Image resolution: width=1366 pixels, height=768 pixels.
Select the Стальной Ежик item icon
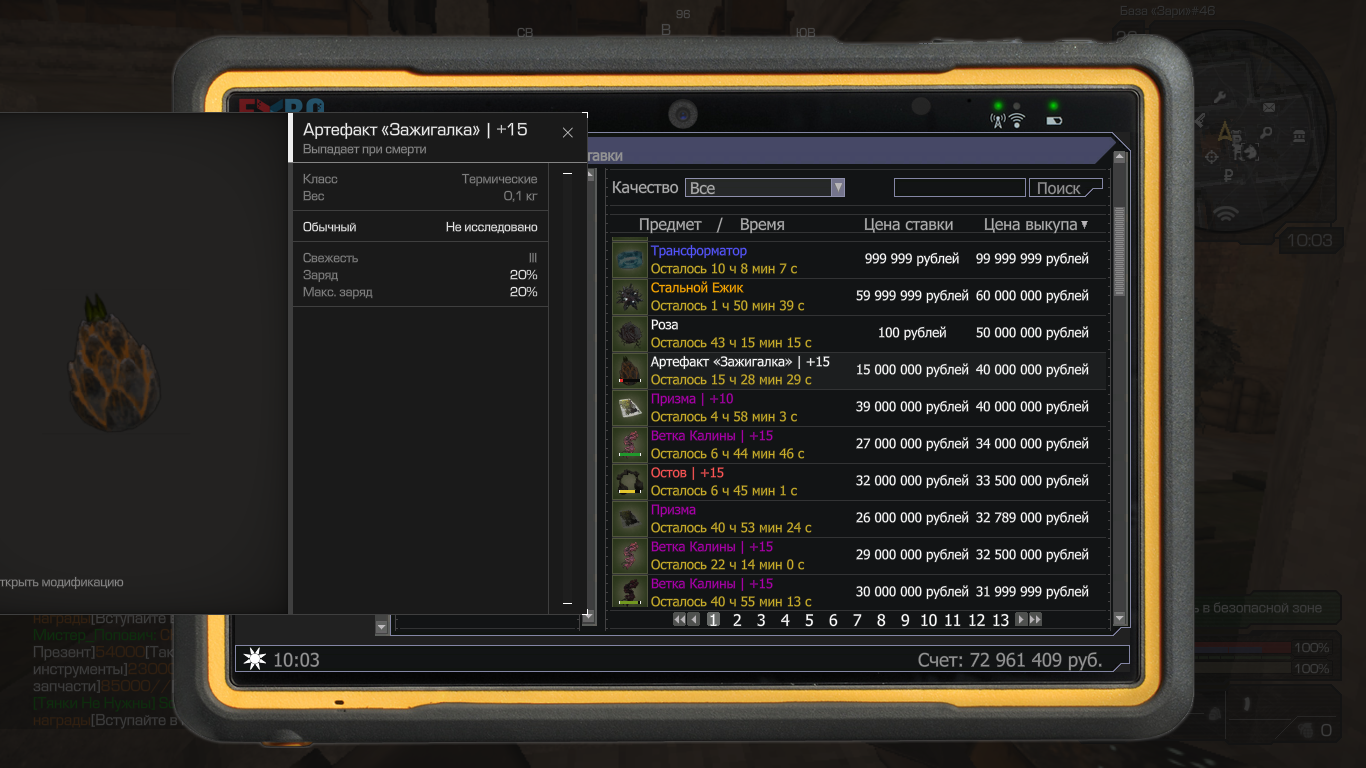pyautogui.click(x=630, y=296)
